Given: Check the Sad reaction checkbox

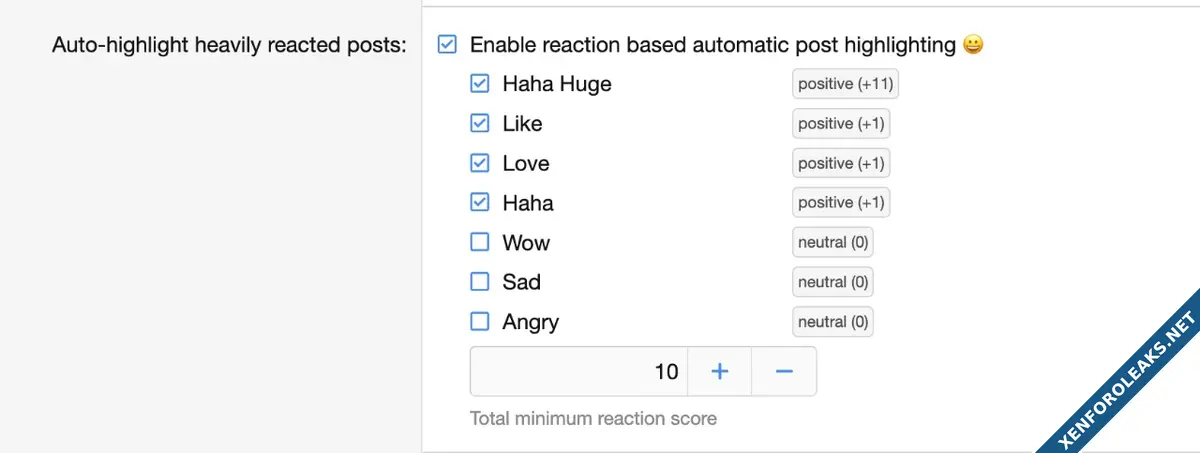Looking at the screenshot, I should pos(480,282).
